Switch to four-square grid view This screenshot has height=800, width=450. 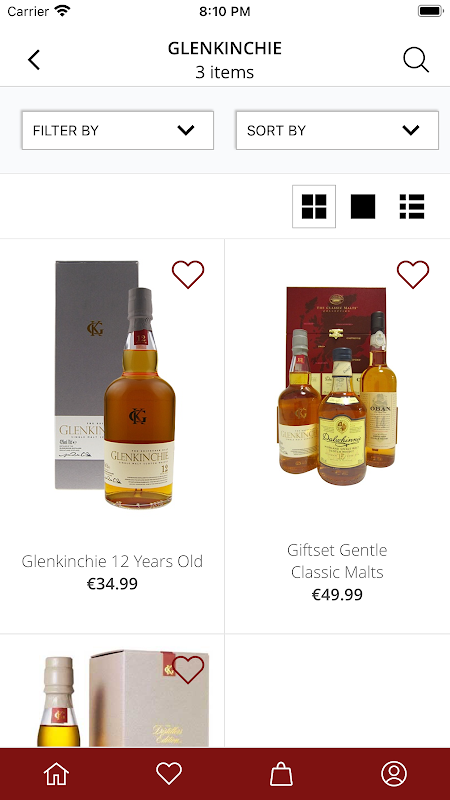tap(314, 206)
